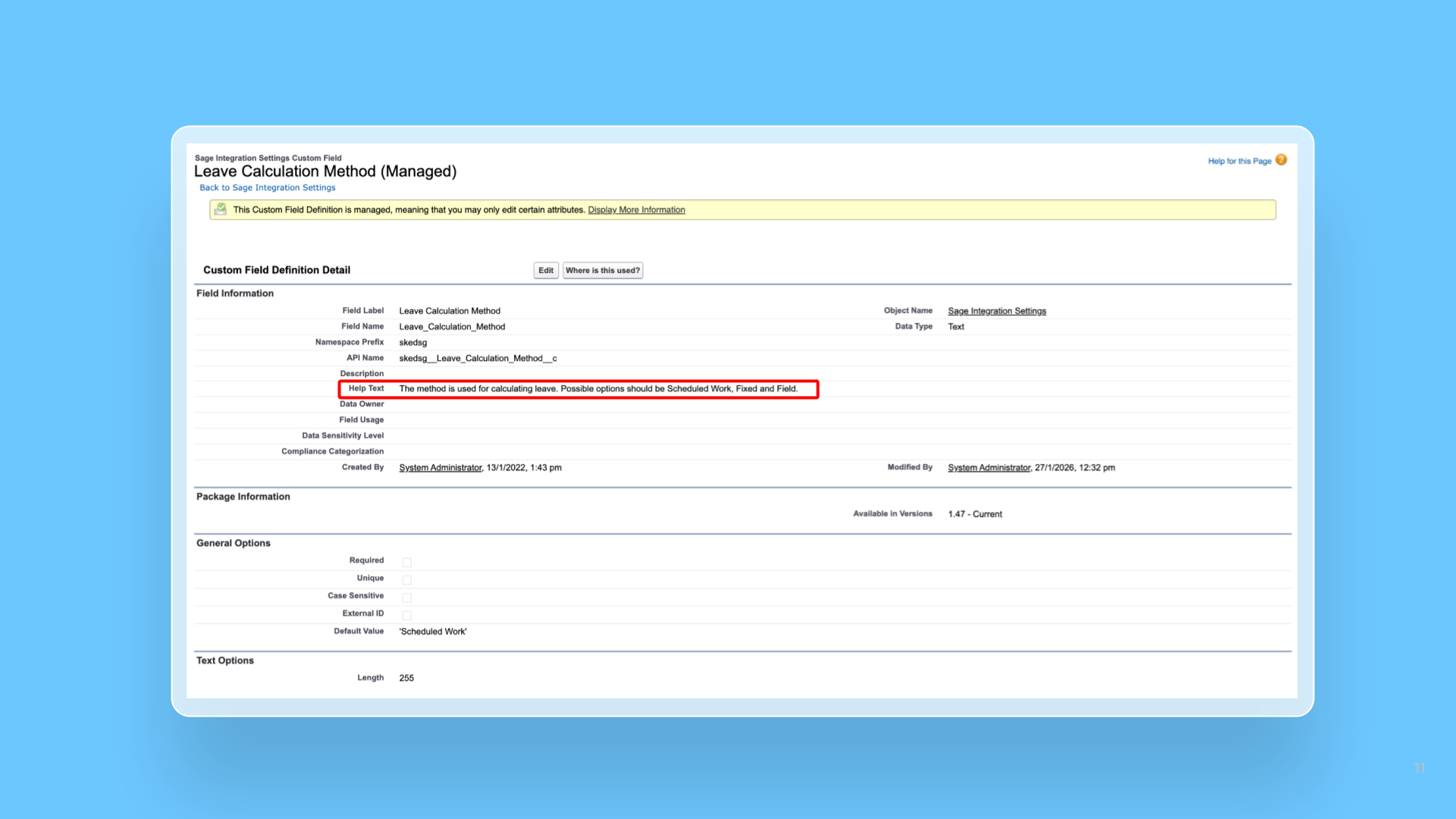Click the Data Owner label
This screenshot has height=819, width=1456.
coord(362,404)
